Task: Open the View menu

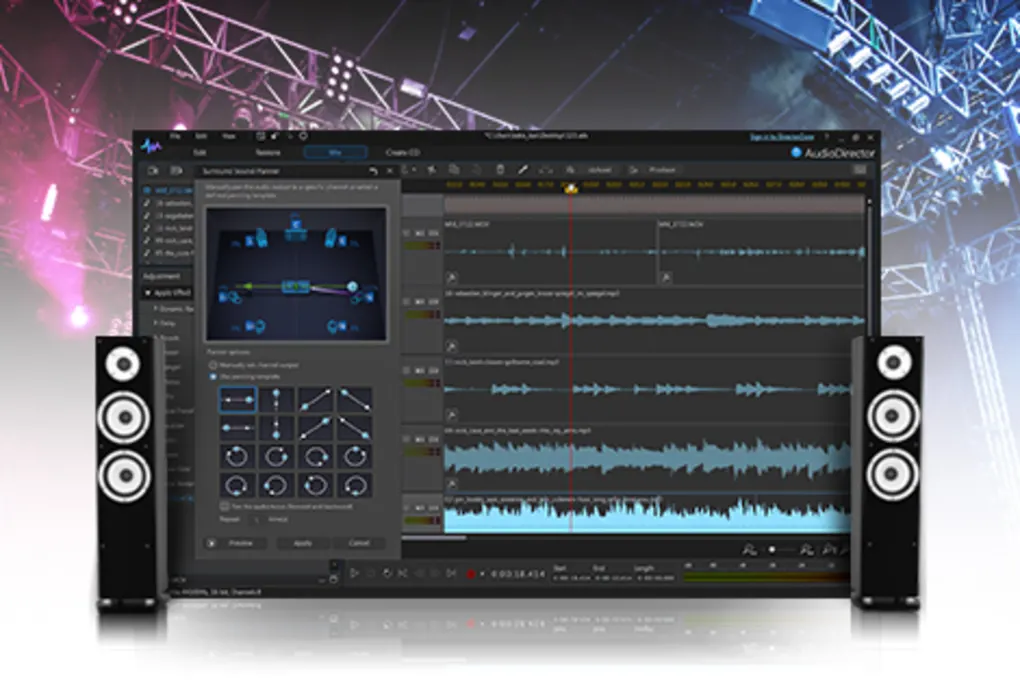Action: [228, 137]
